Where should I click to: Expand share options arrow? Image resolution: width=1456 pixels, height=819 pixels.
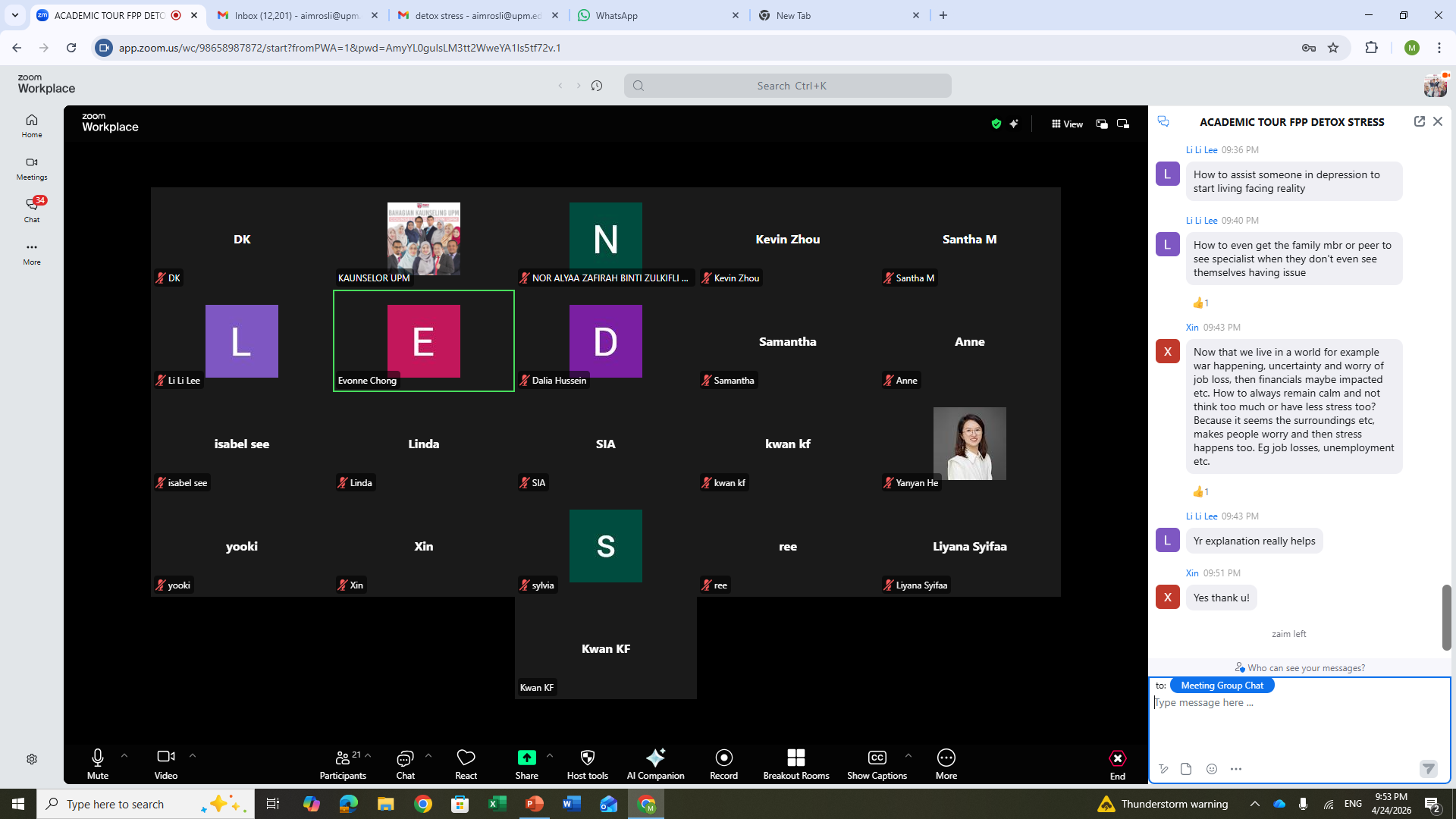coord(550,756)
